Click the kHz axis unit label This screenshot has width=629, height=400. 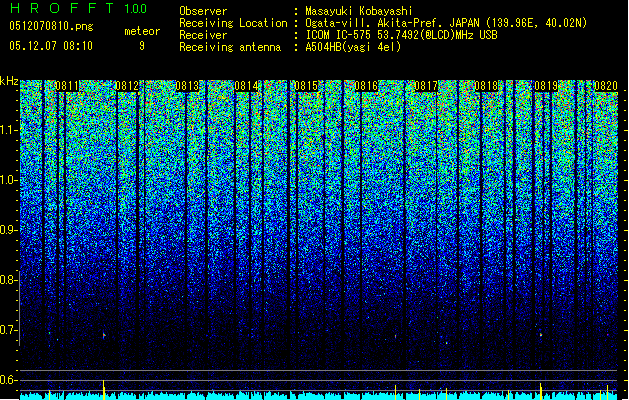pos(9,82)
